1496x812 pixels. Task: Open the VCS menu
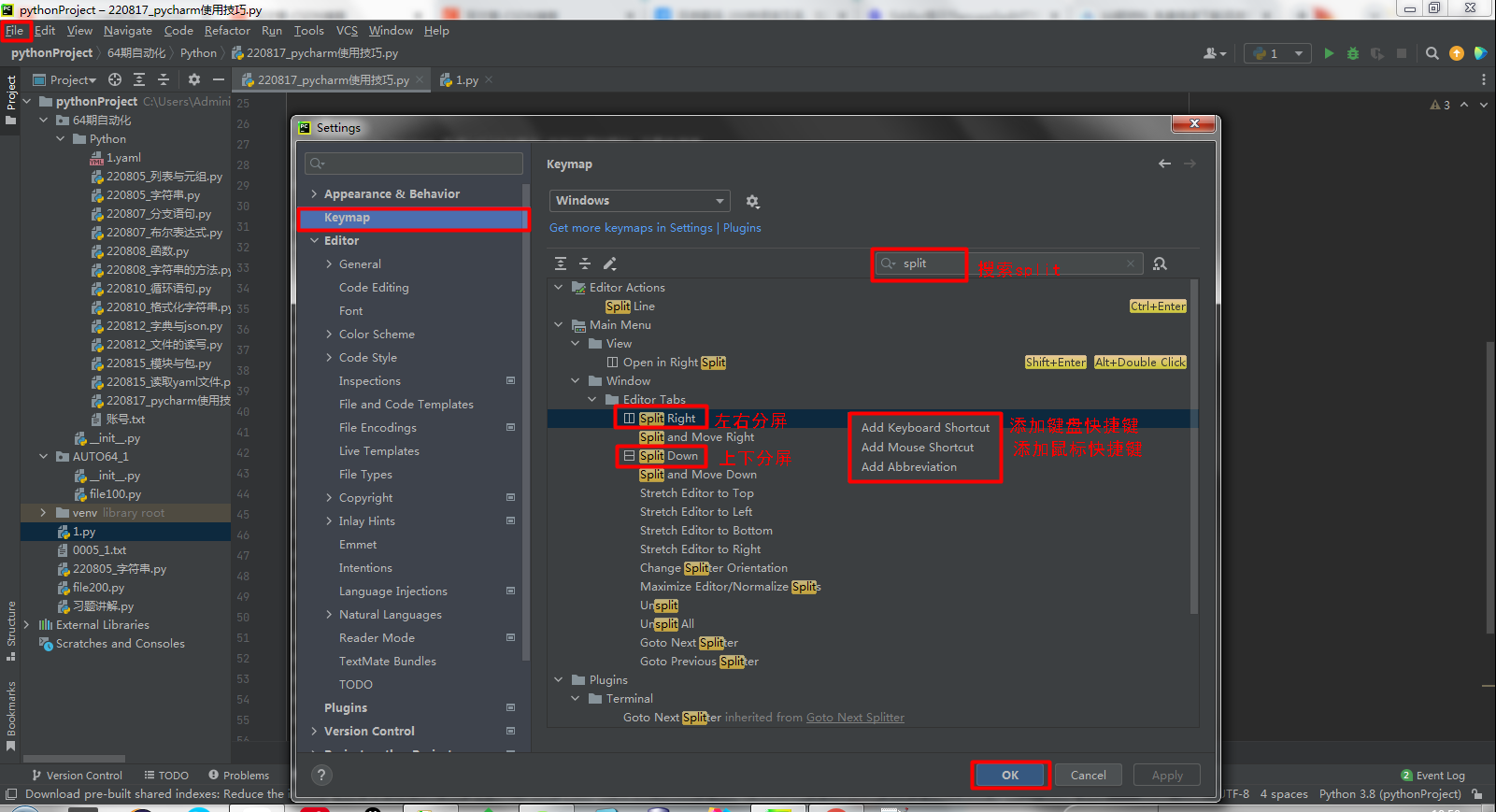tap(347, 31)
